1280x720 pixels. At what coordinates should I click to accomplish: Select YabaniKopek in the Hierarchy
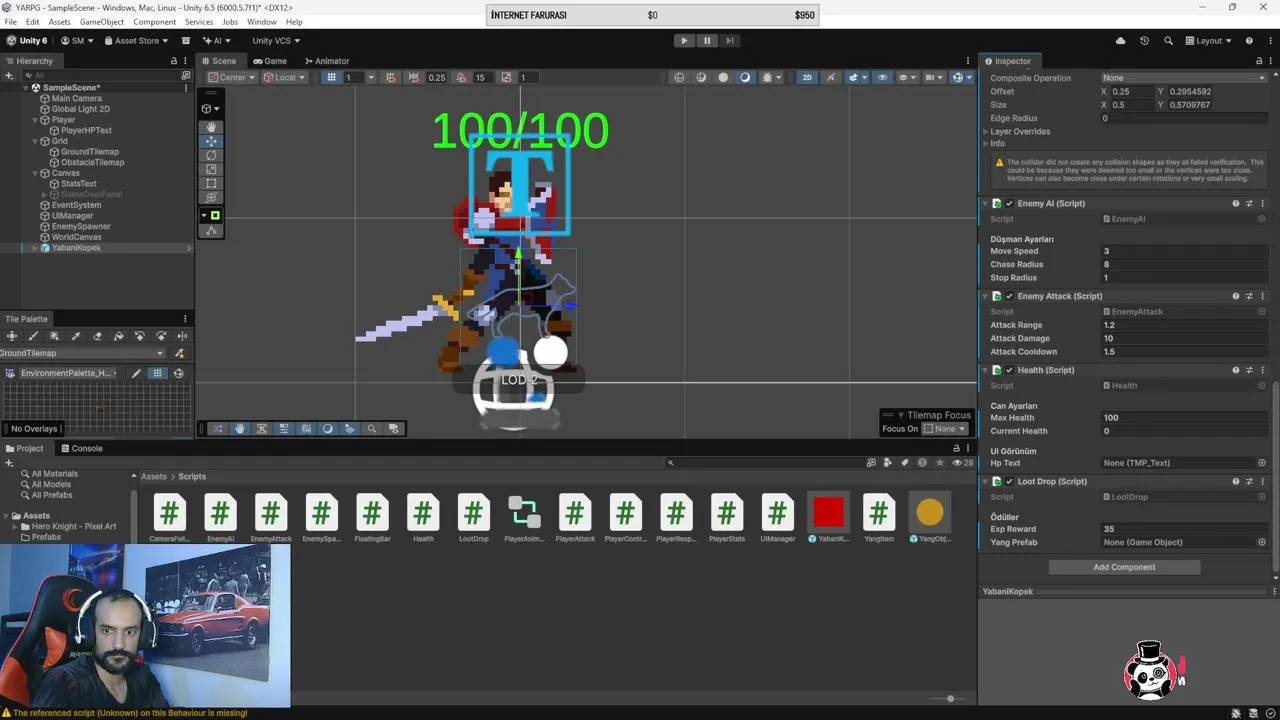pos(76,248)
